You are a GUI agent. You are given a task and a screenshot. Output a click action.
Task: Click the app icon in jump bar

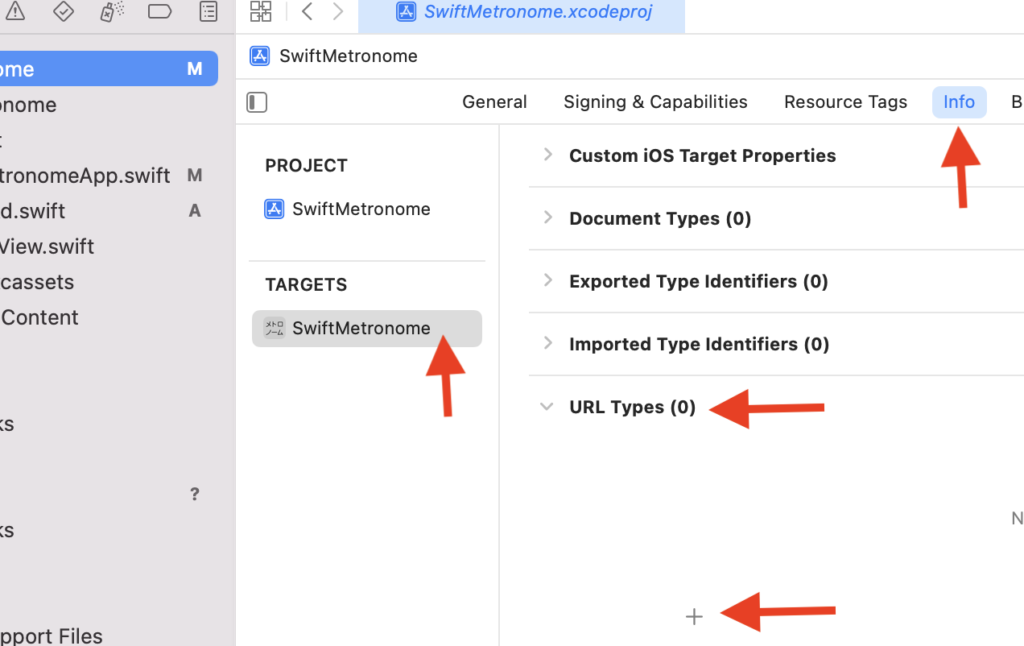260,56
